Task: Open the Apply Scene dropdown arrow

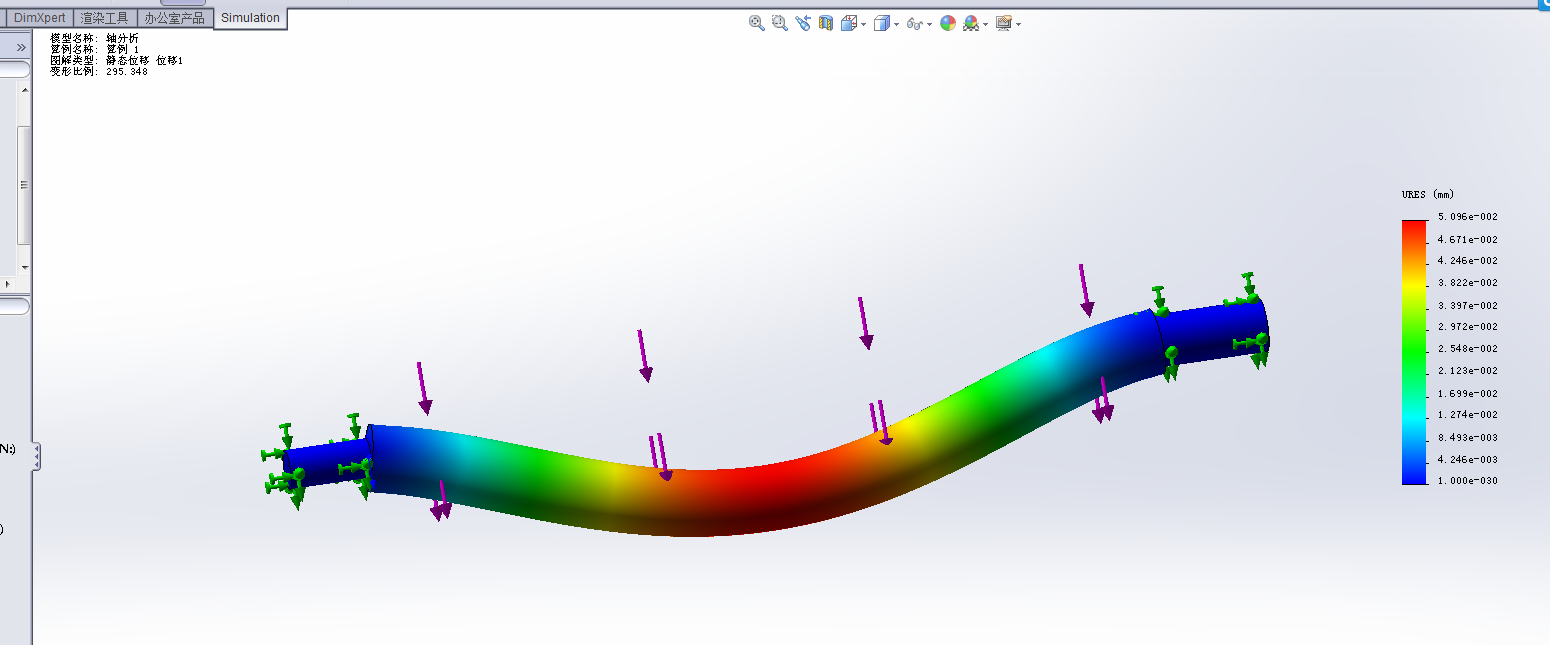Action: click(986, 24)
